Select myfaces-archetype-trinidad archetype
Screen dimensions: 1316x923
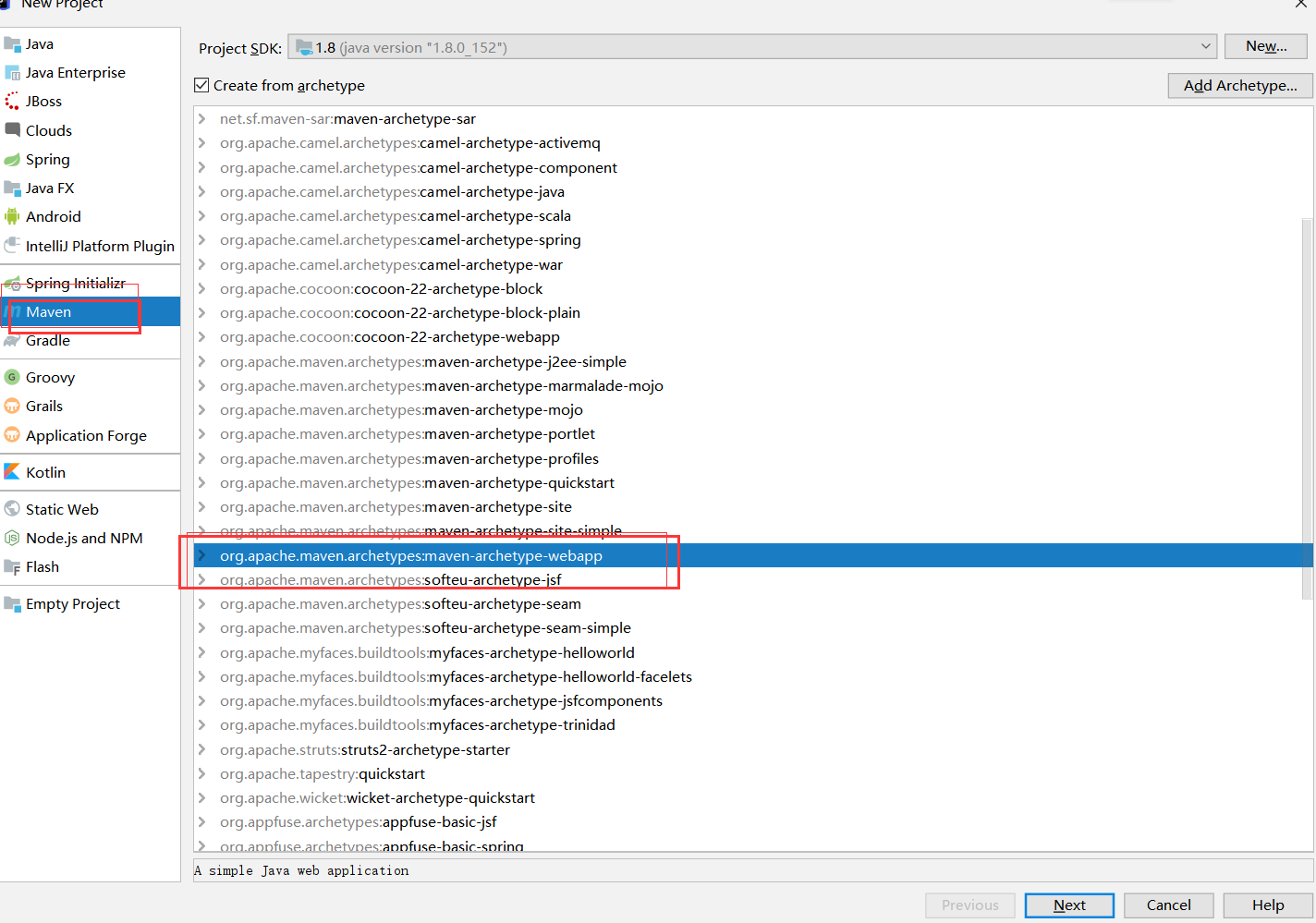tap(418, 725)
